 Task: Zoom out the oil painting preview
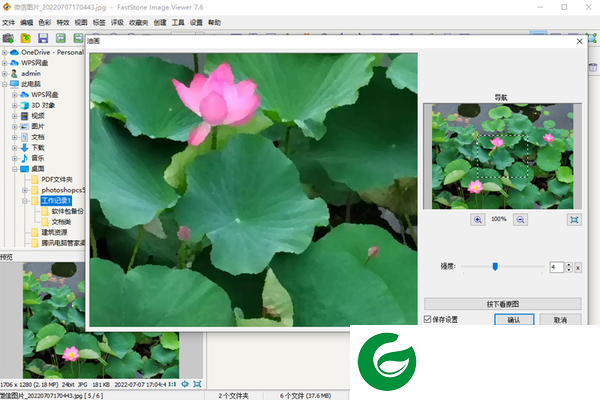pyautogui.click(x=520, y=219)
